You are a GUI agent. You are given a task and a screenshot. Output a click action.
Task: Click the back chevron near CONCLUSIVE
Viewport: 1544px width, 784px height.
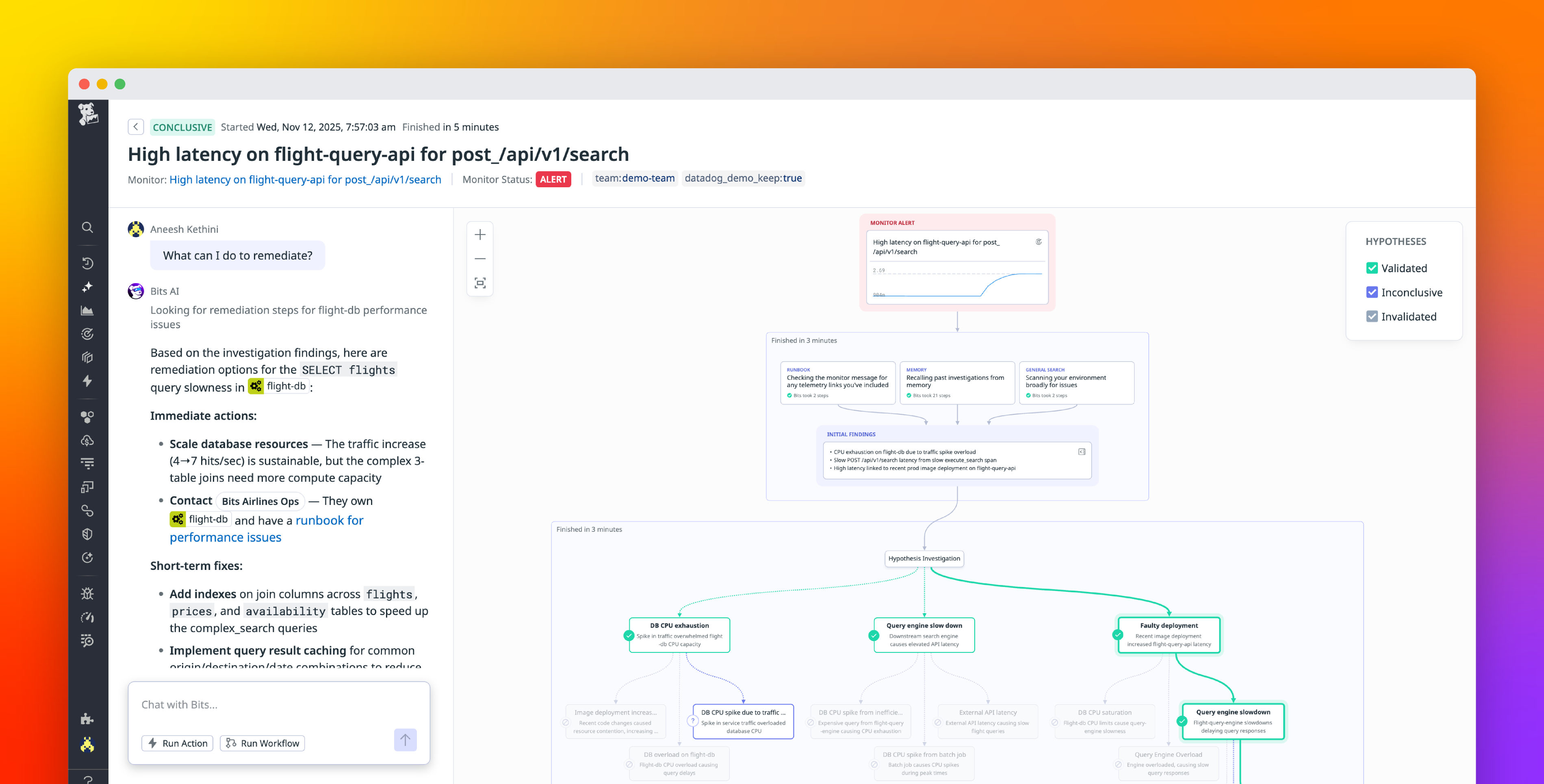point(136,126)
